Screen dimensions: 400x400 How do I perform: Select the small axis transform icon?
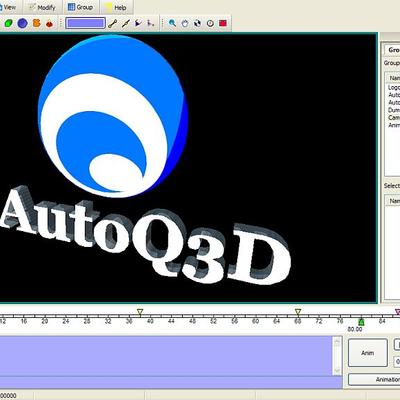[151, 23]
